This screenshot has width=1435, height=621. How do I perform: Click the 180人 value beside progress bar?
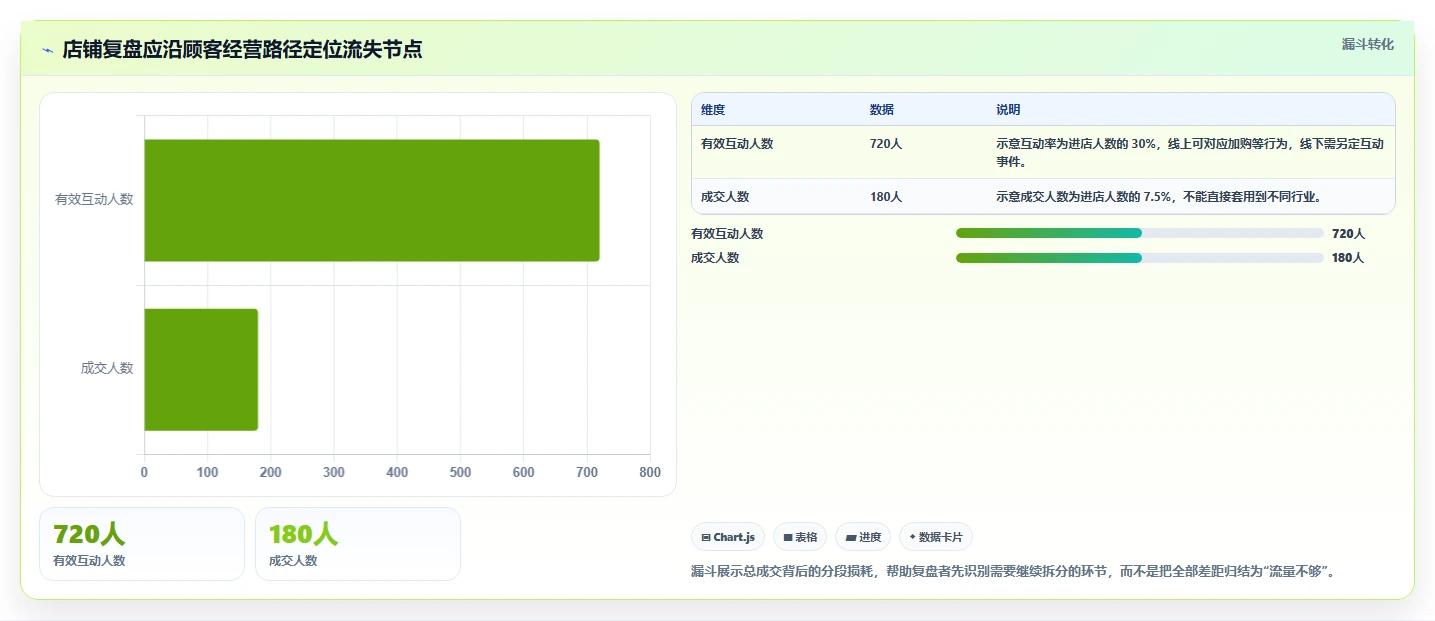[x=1348, y=258]
